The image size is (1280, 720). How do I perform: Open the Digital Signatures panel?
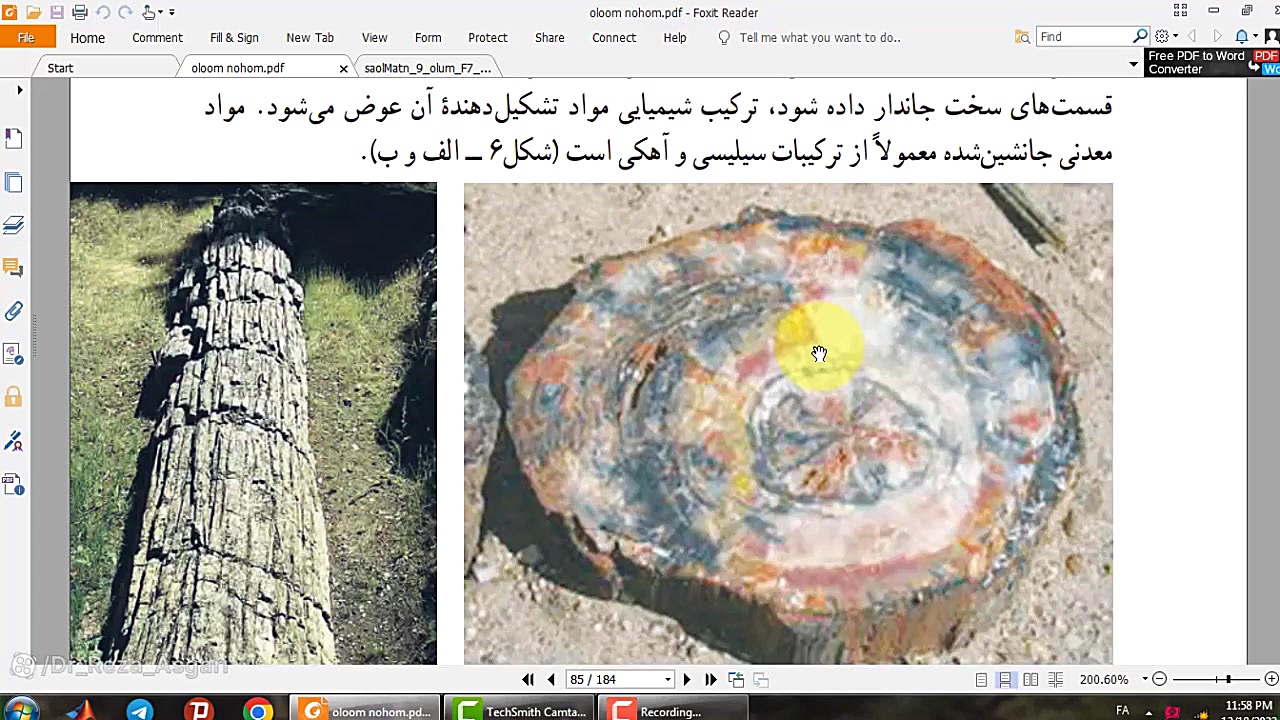14,441
